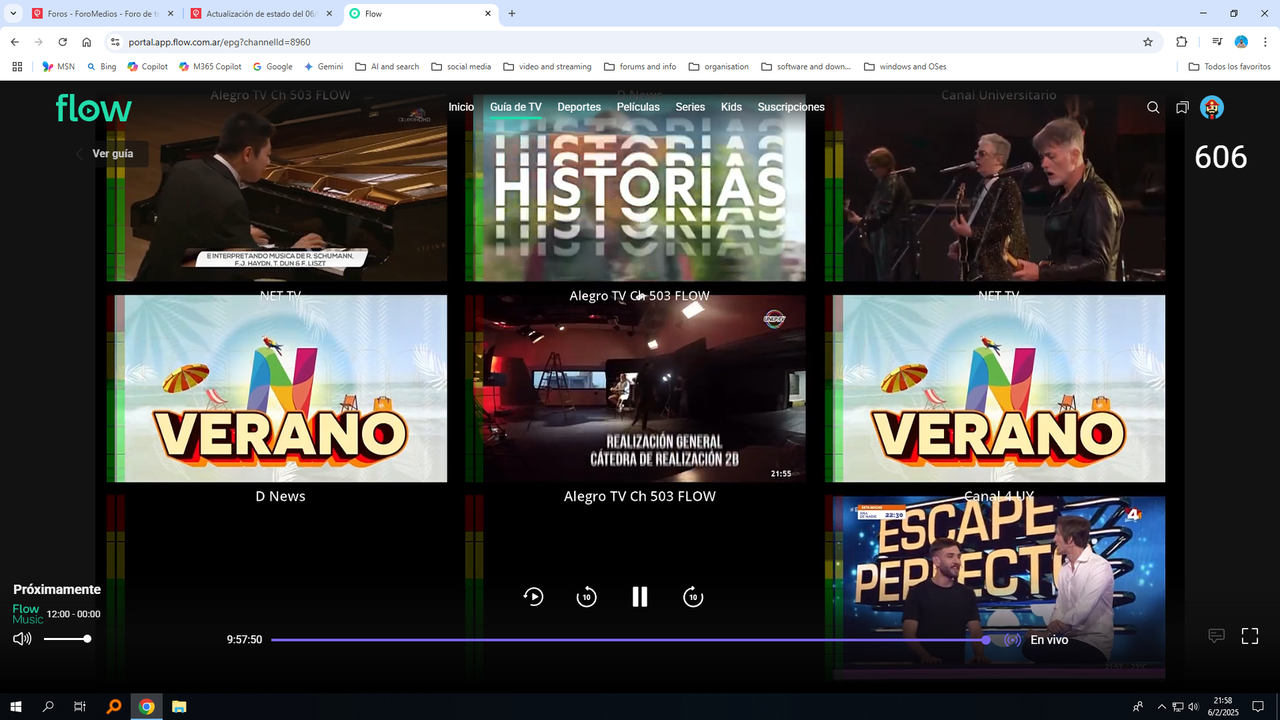Open the Inicio menu item
This screenshot has width=1280, height=720.
pos(461,107)
